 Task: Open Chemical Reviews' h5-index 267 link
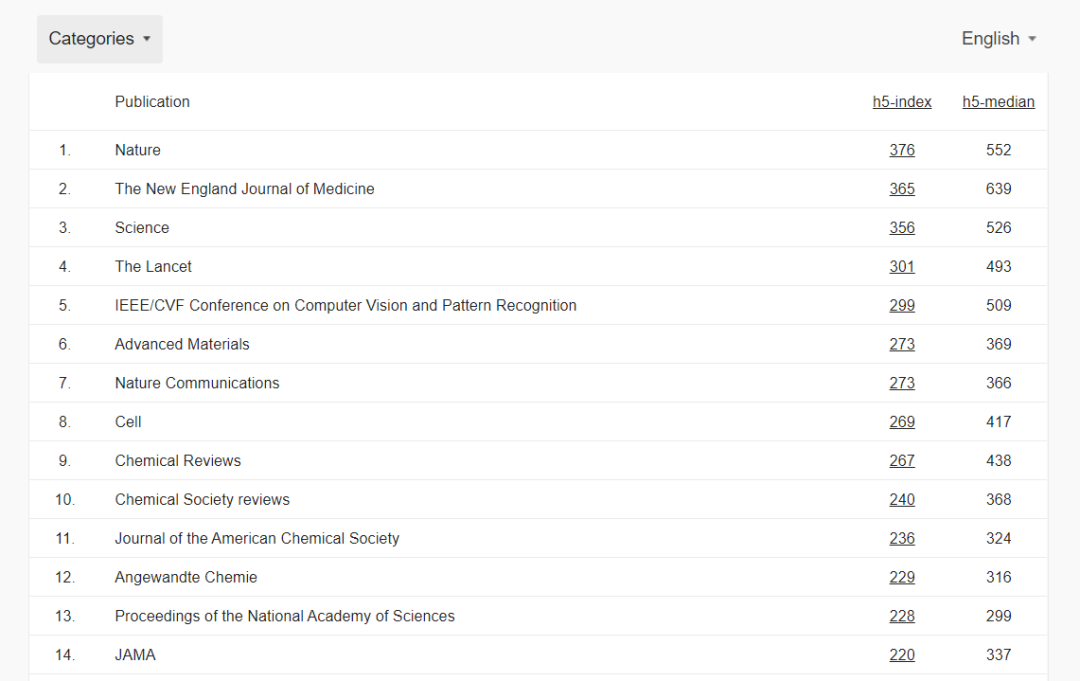[x=902, y=461]
